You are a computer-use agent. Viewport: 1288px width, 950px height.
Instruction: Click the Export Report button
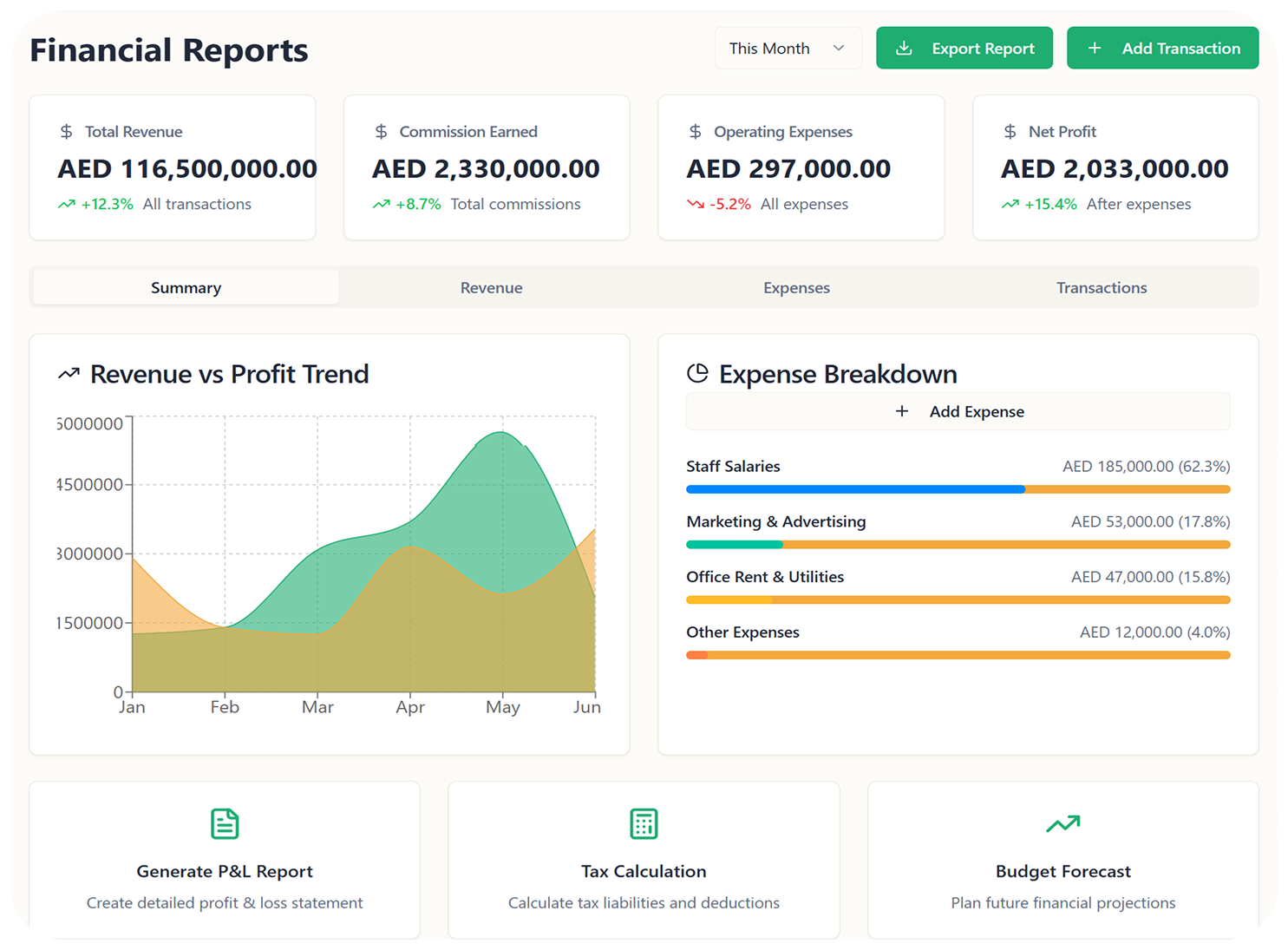[964, 49]
